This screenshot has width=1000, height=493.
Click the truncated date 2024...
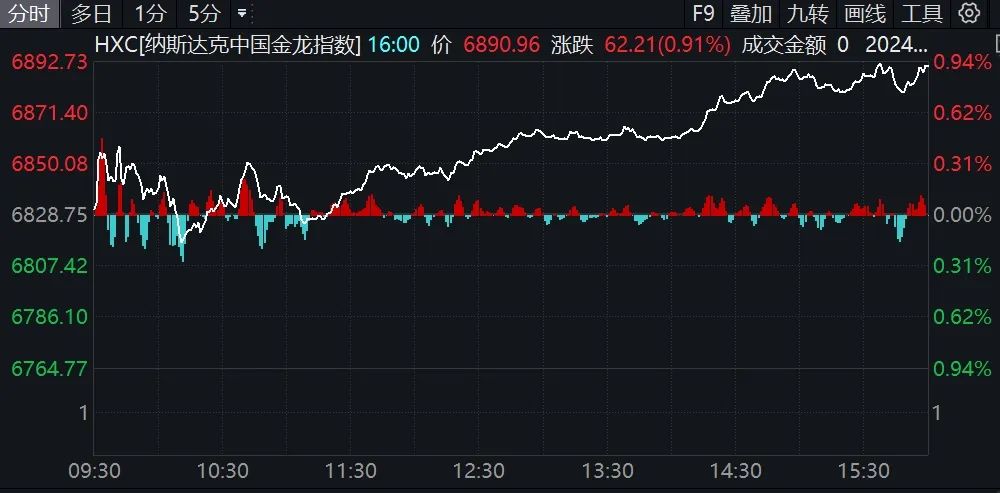pyautogui.click(x=896, y=45)
